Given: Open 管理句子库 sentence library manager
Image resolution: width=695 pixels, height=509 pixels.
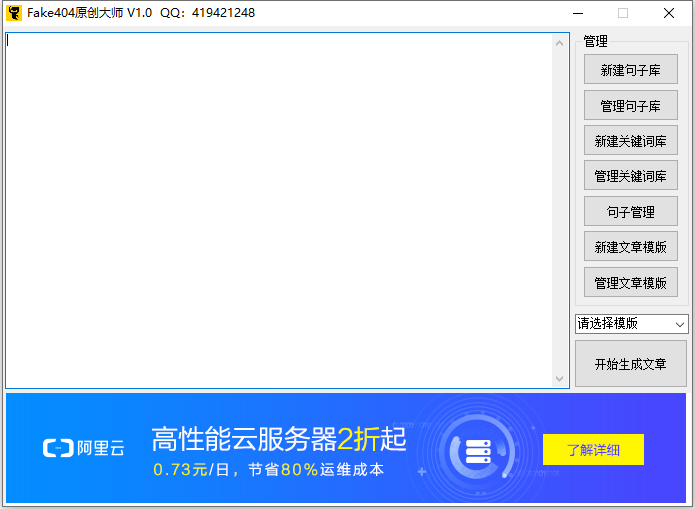Looking at the screenshot, I should (630, 105).
